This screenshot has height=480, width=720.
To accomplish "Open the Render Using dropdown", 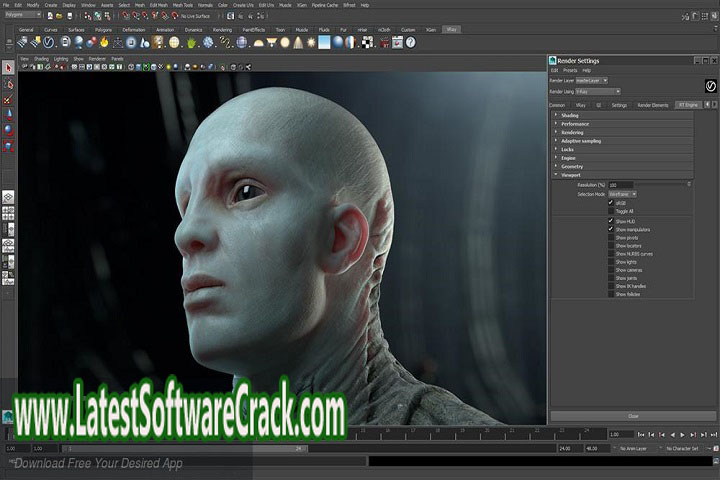I will pyautogui.click(x=598, y=91).
